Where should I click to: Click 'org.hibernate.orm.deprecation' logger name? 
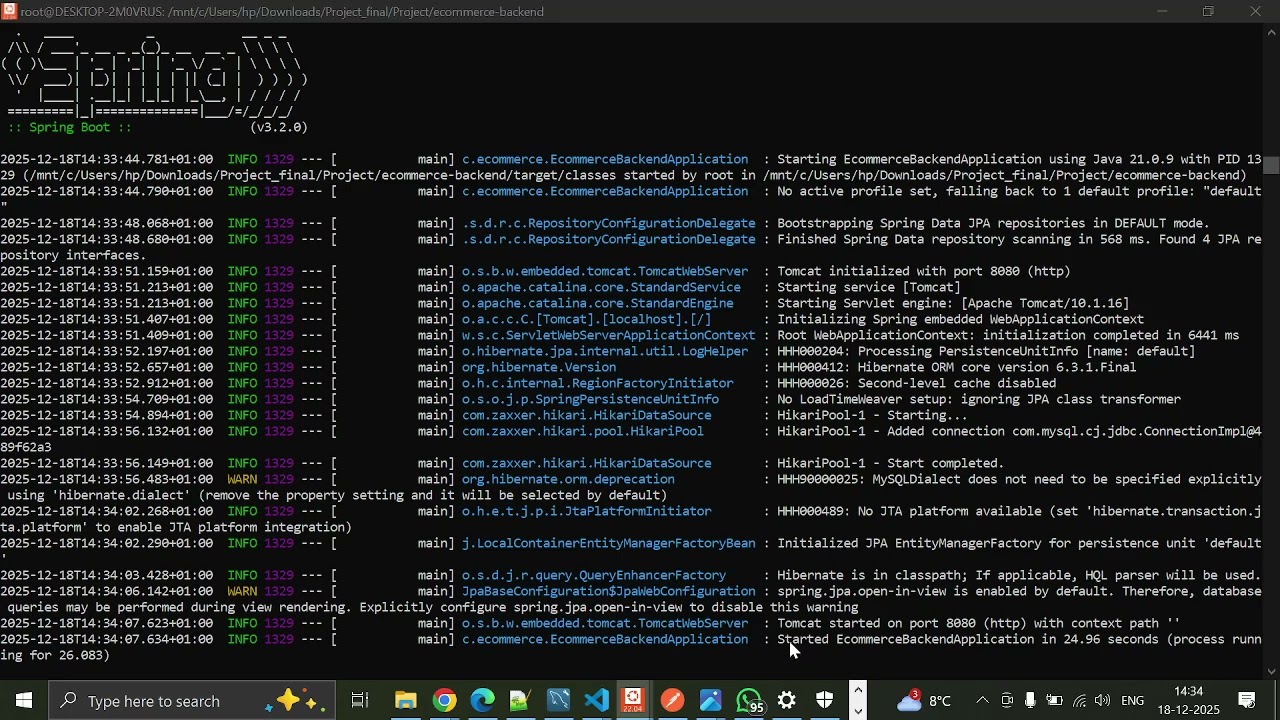[x=568, y=479]
